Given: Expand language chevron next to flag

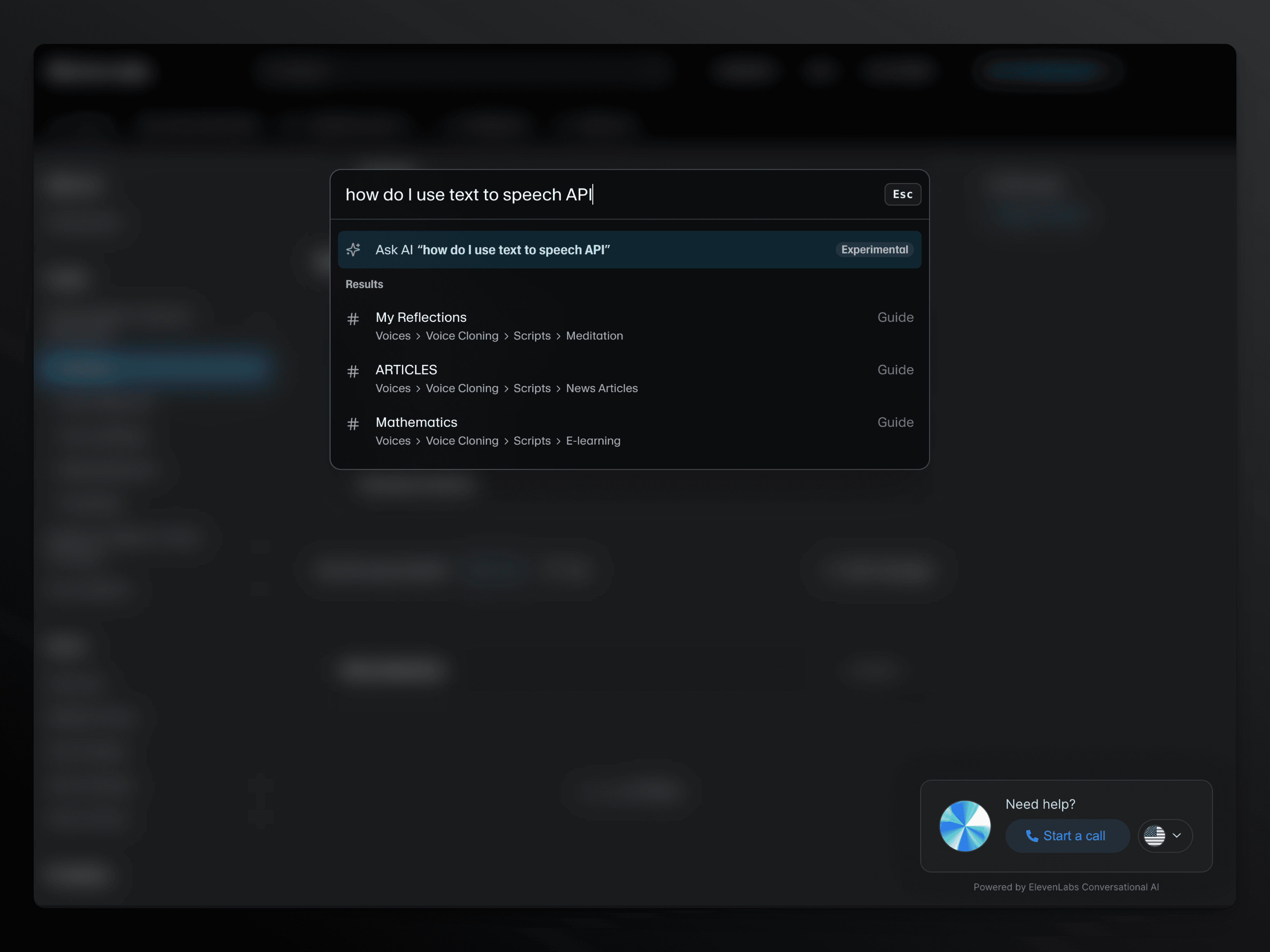Looking at the screenshot, I should 1176,836.
